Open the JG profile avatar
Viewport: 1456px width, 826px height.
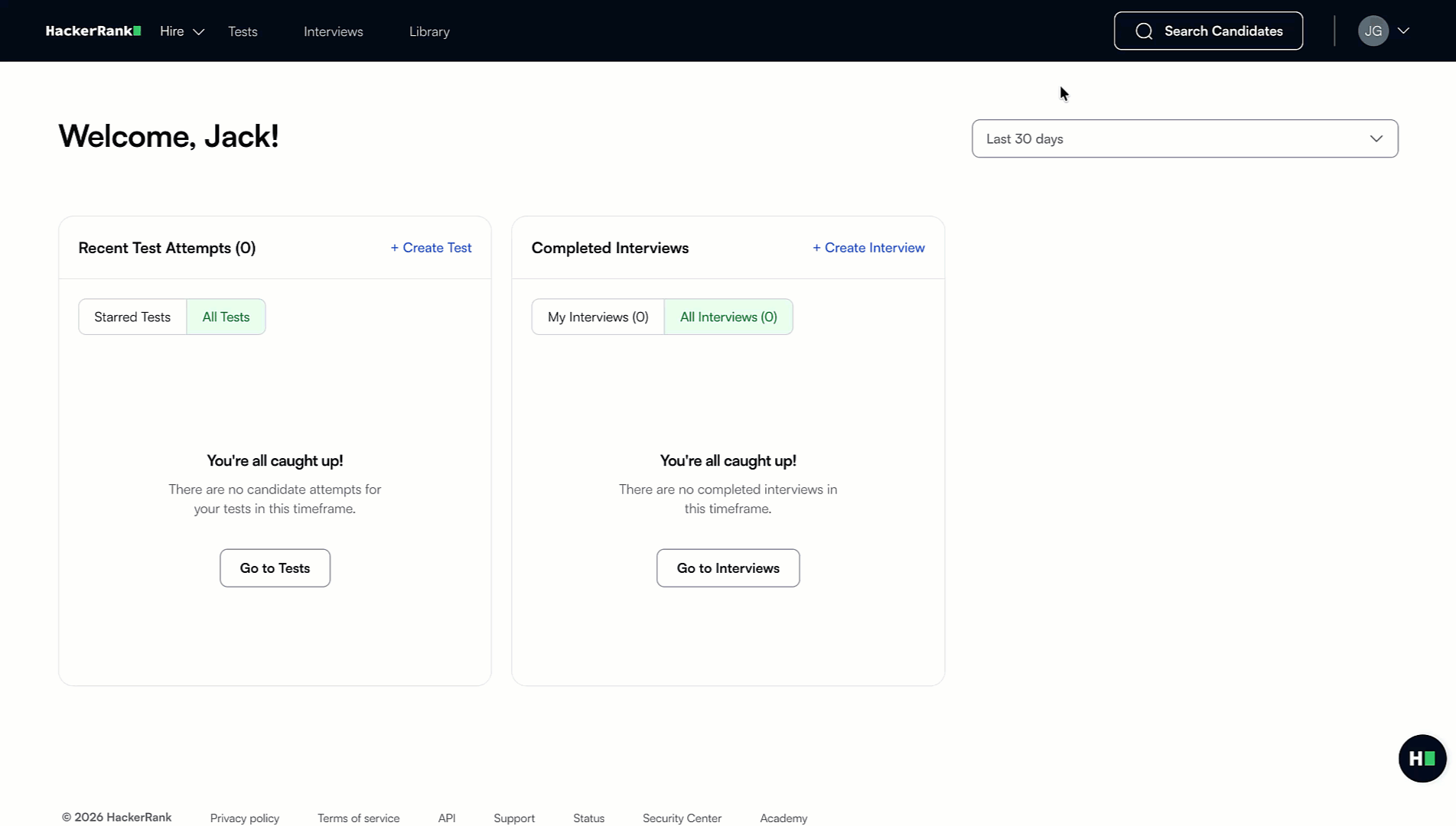[1373, 31]
